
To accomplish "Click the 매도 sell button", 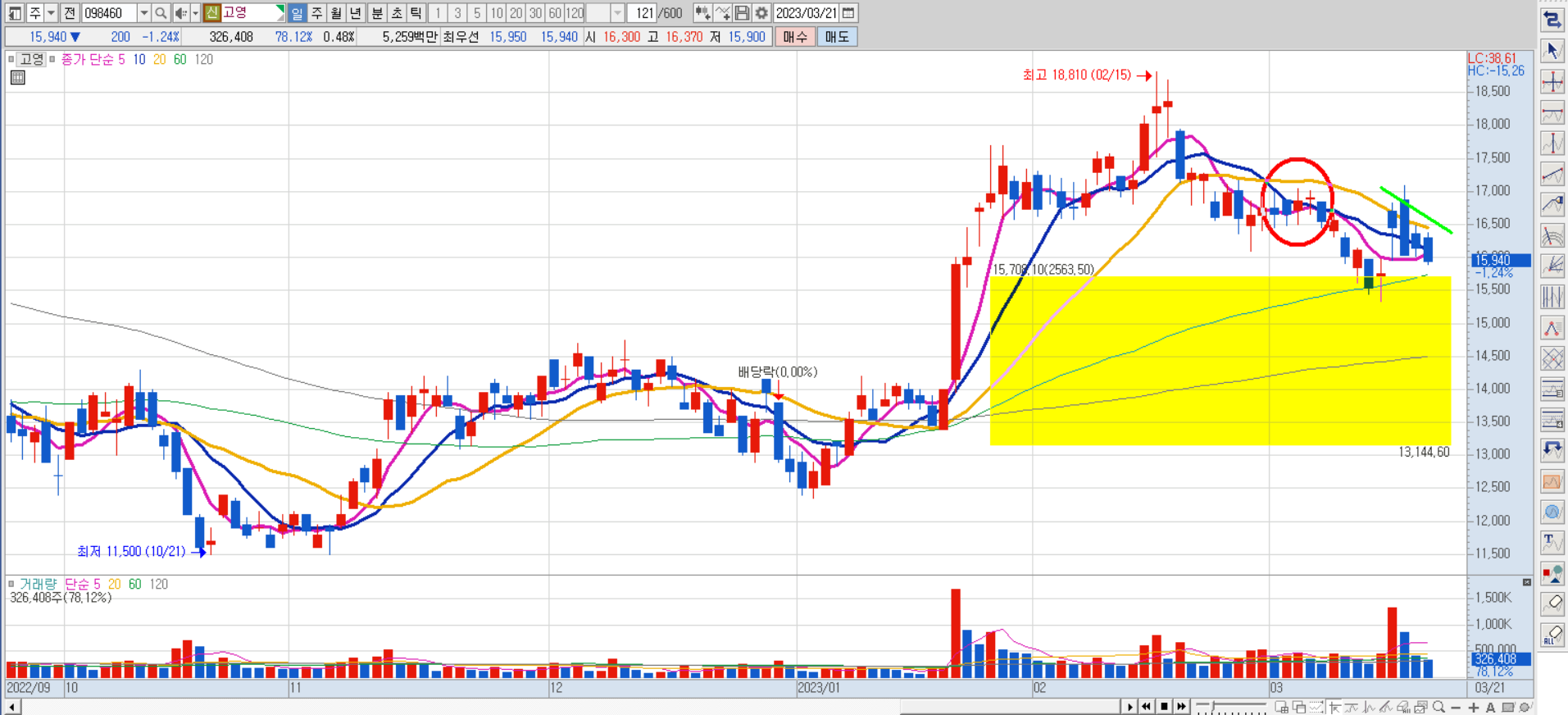I will pyautogui.click(x=837, y=37).
